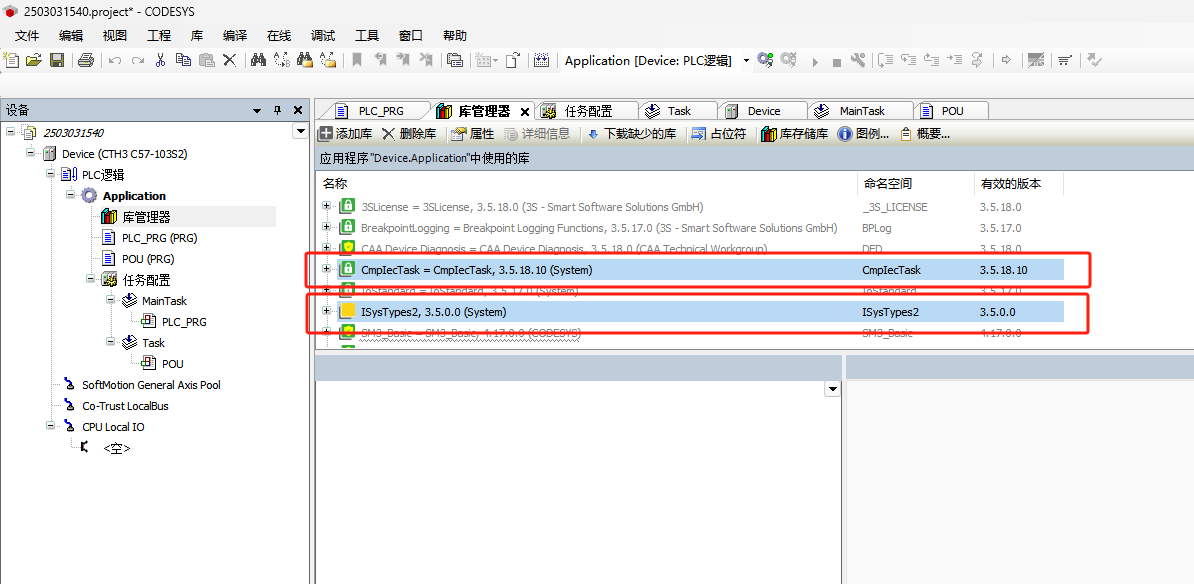Open the 编辑 menu
Viewport: 1194px width, 584px height.
pyautogui.click(x=71, y=36)
